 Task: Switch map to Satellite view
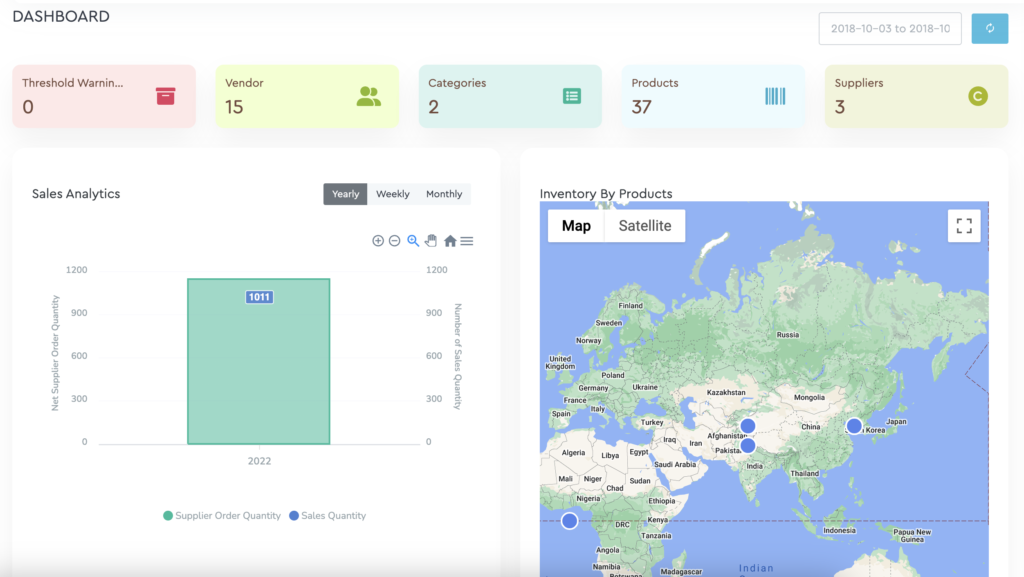click(x=645, y=226)
